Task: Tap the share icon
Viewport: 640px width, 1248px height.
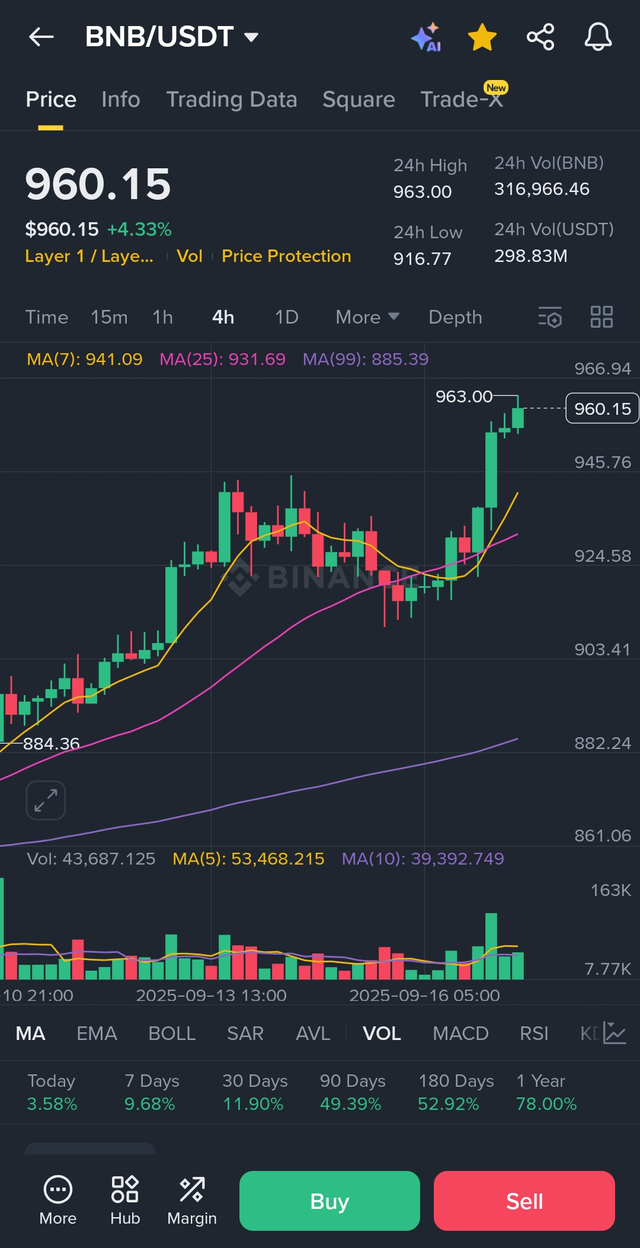Action: click(540, 38)
